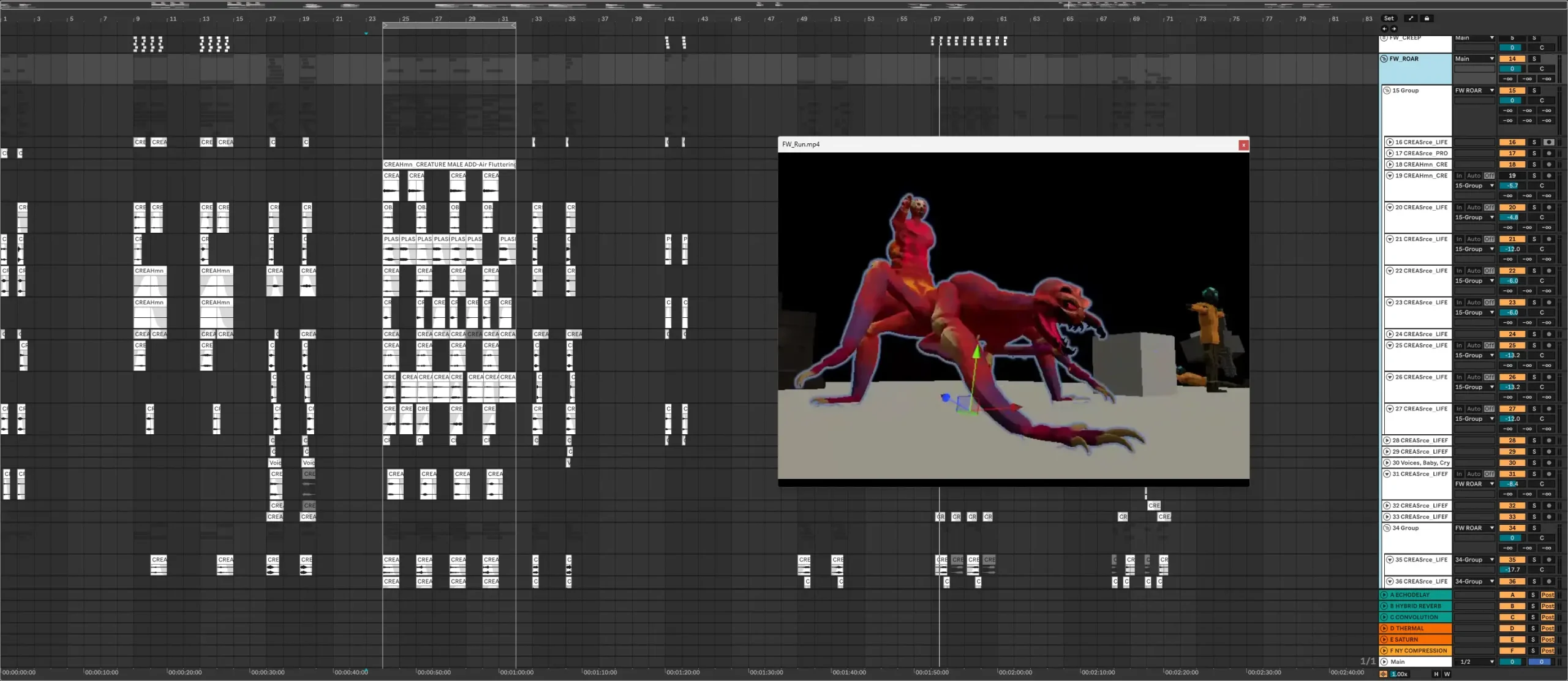Click the W width optimize button

[1447, 674]
